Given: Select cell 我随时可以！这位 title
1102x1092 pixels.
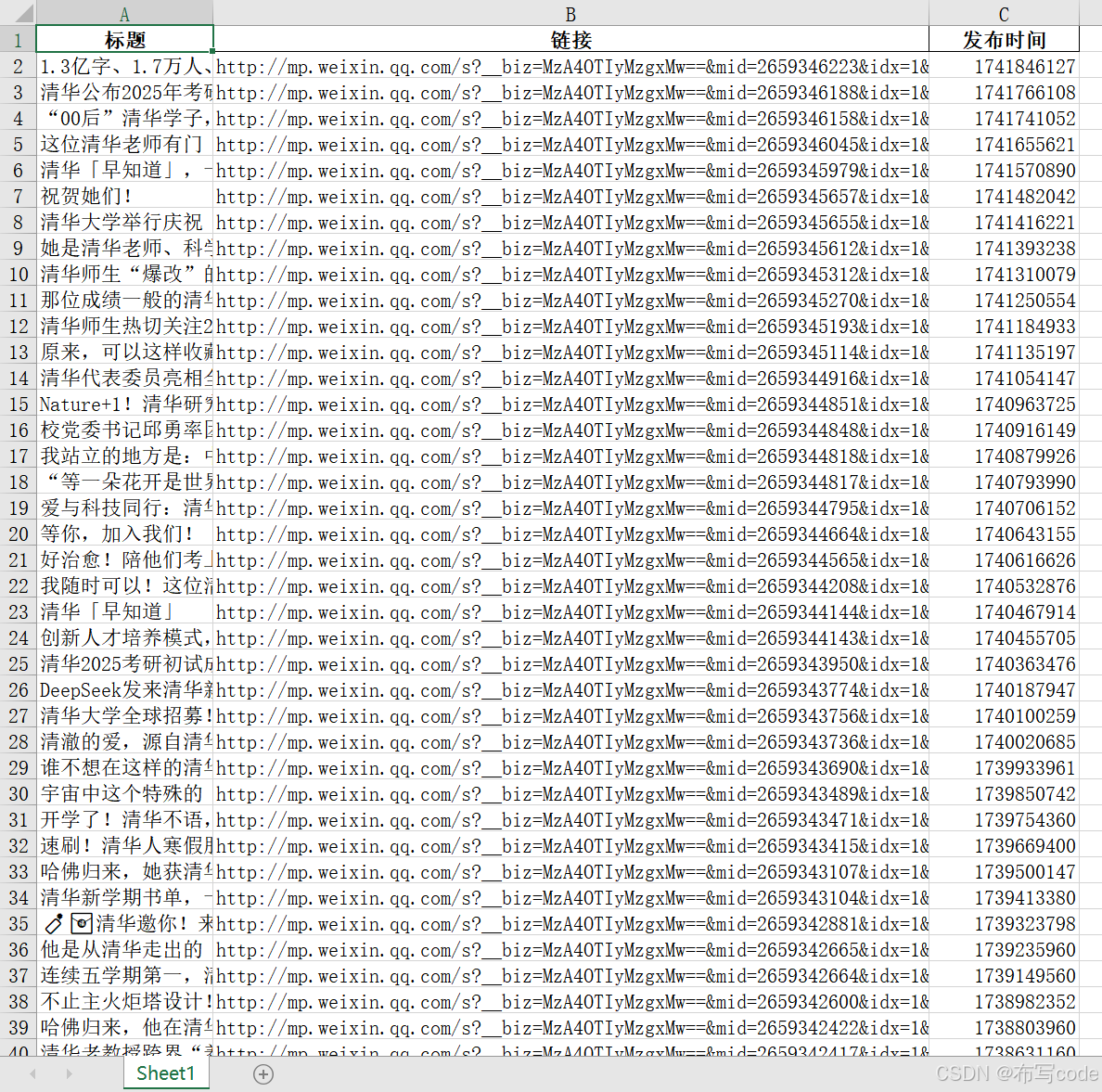Looking at the screenshot, I should pos(124,585).
